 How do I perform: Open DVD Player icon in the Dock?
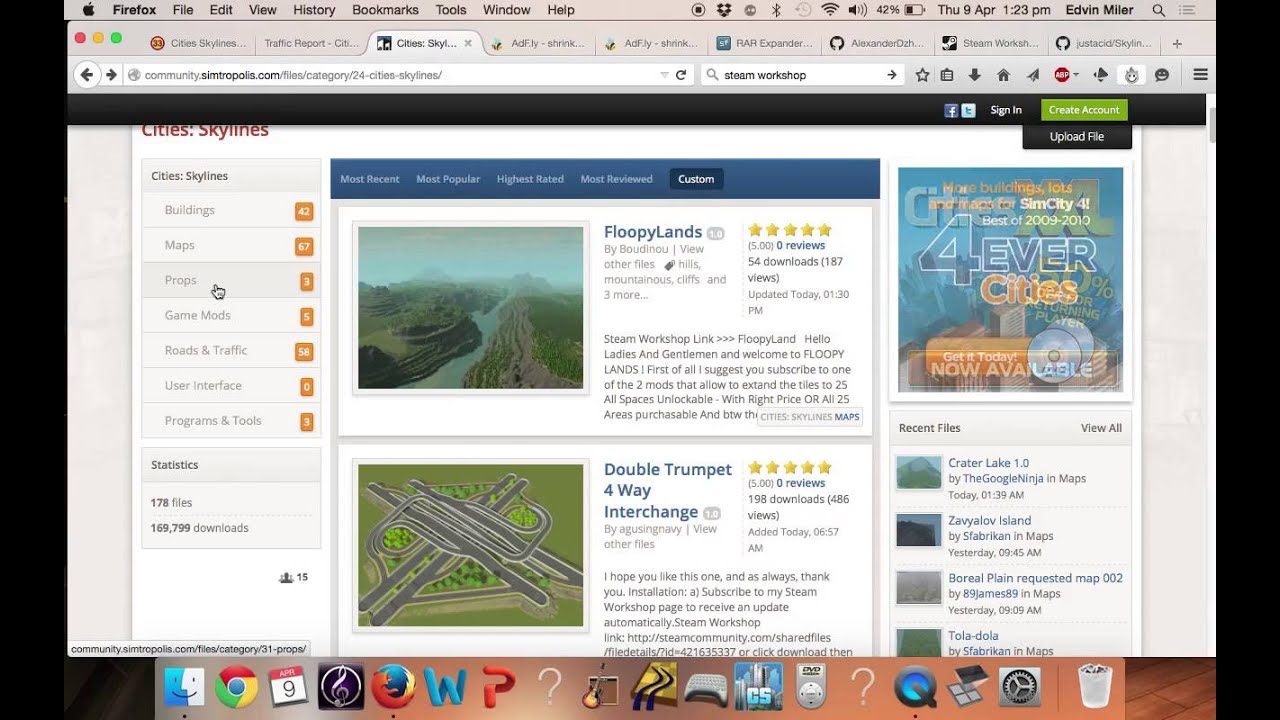(x=810, y=688)
